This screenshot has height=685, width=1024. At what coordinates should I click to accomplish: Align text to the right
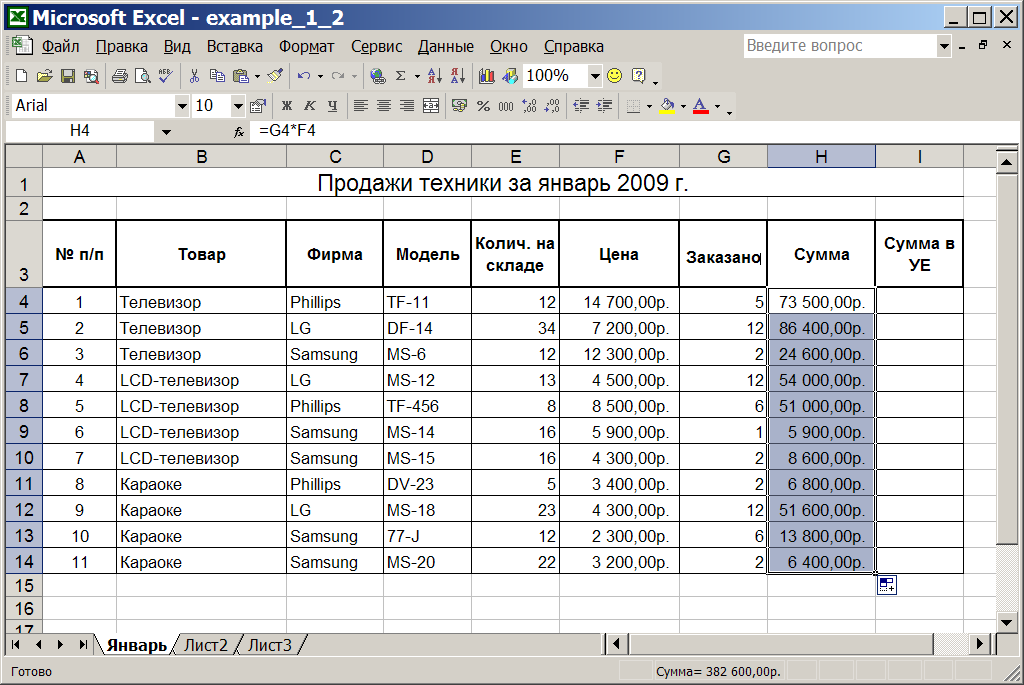coord(407,106)
